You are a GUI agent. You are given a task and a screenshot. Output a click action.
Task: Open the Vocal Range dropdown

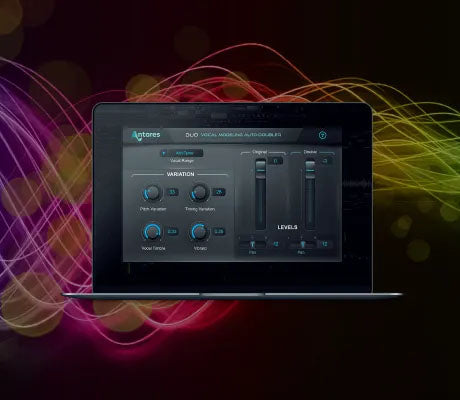tap(182, 153)
